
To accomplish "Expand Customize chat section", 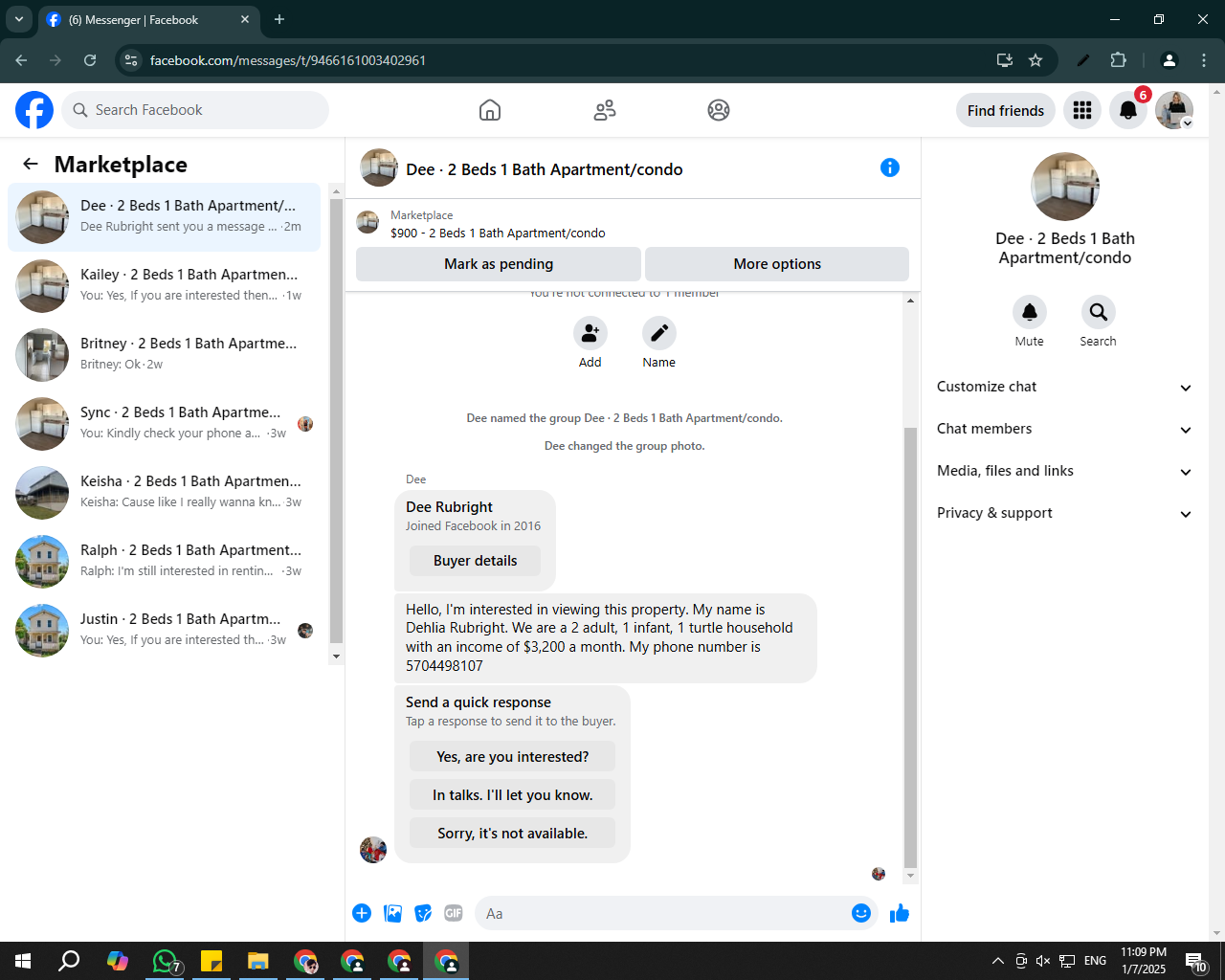I will (x=1065, y=387).
